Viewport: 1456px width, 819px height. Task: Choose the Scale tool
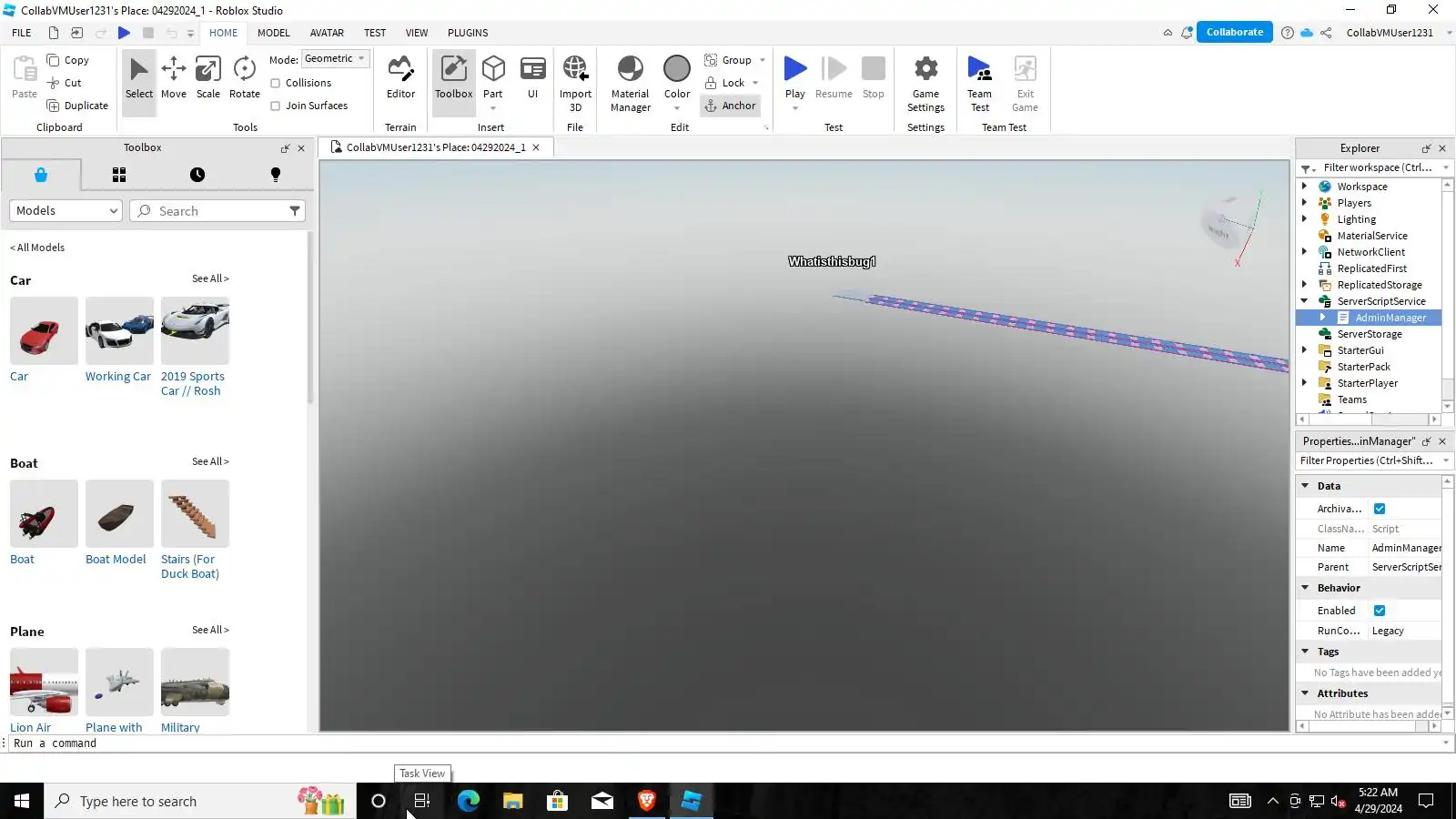[208, 77]
